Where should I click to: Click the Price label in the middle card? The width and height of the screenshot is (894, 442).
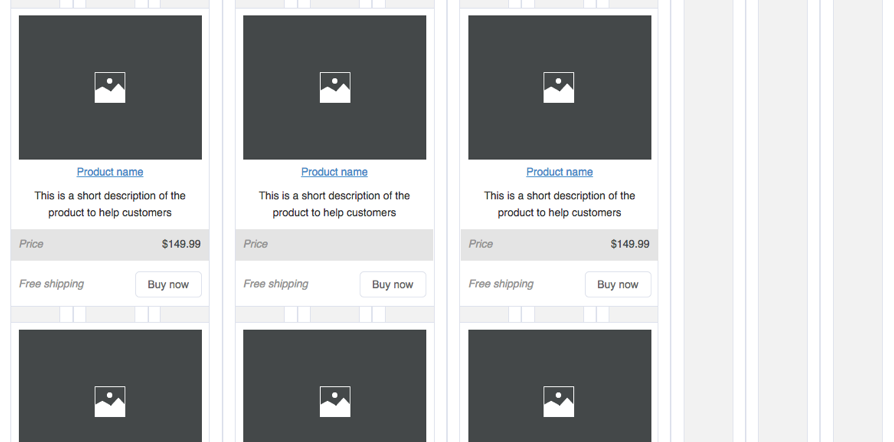tap(256, 244)
